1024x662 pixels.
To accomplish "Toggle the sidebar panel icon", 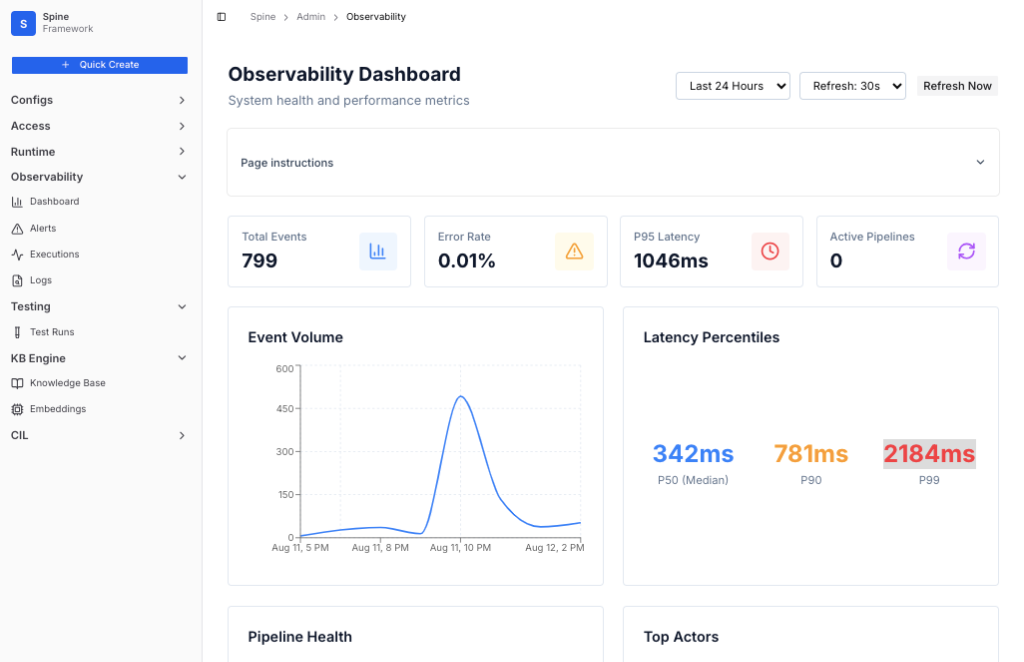I will click(x=221, y=17).
